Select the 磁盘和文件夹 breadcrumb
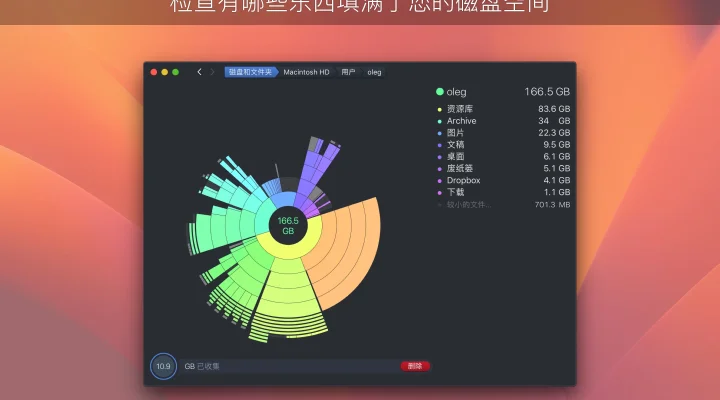The image size is (720, 400). pyautogui.click(x=250, y=72)
